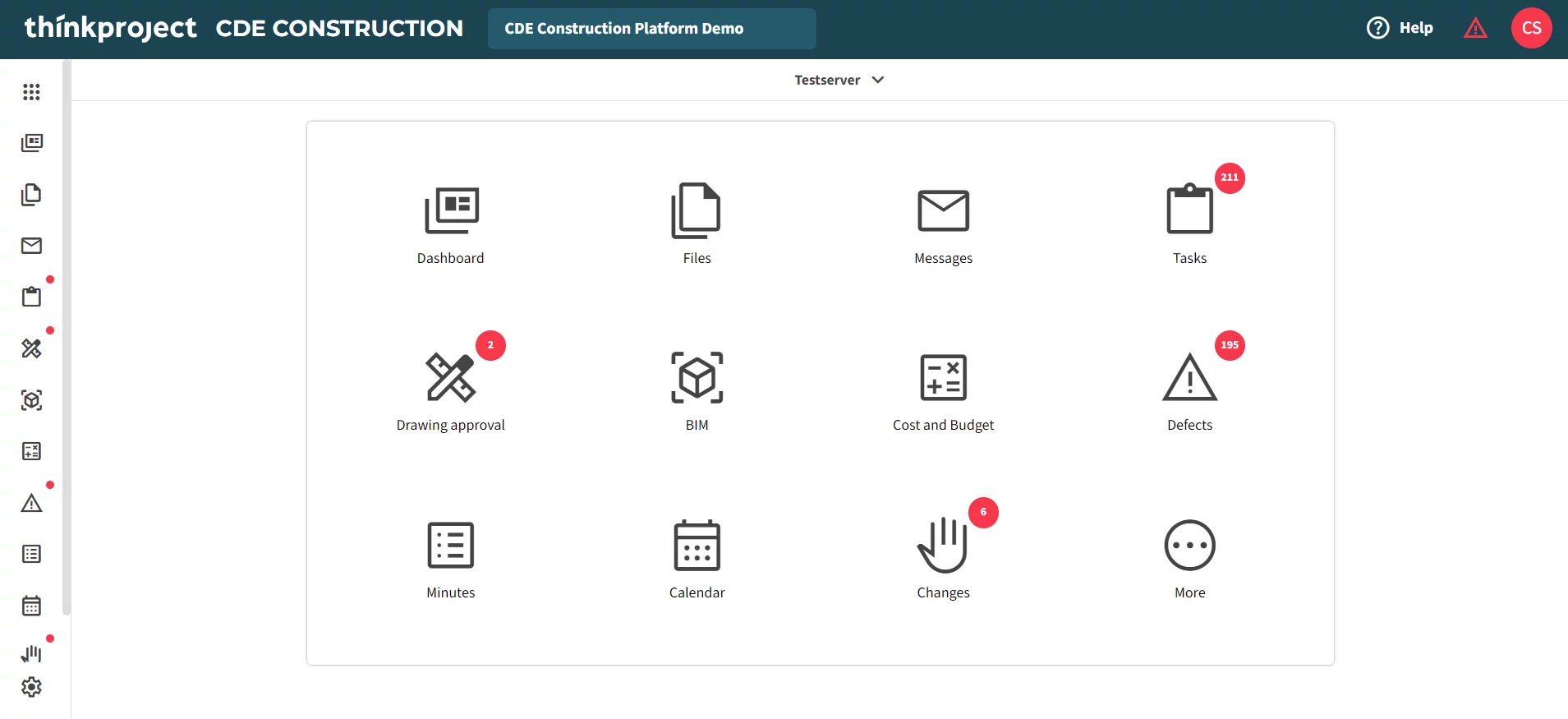This screenshot has width=1568, height=719.
Task: Click the Help button in header
Action: [1400, 28]
